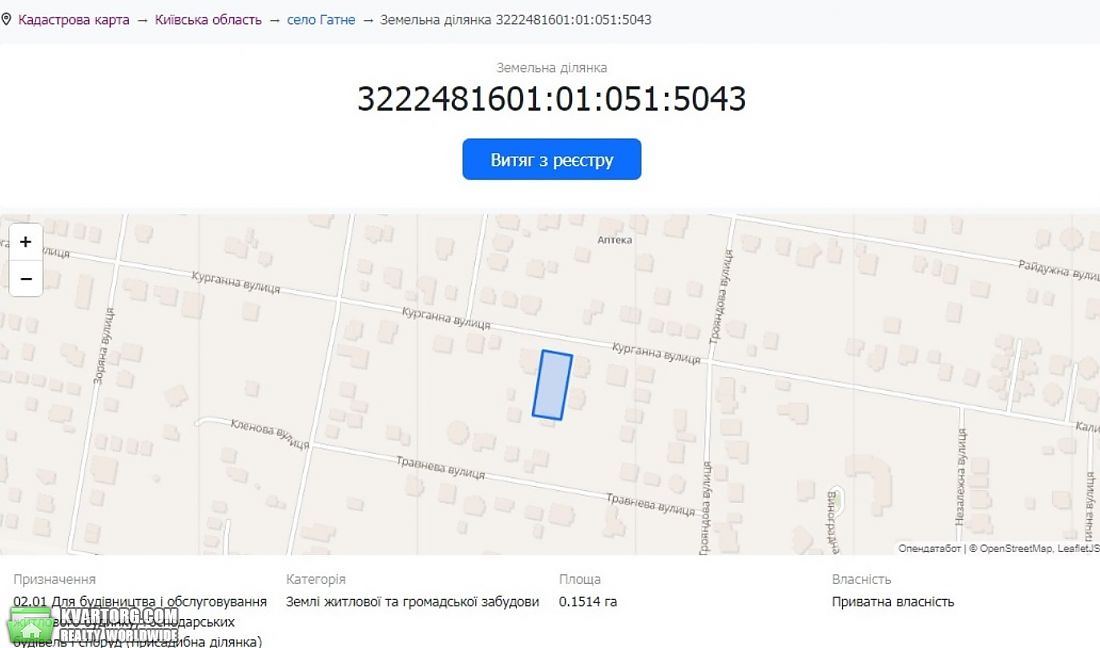
Task: Open the OpenStreetMap attribution link
Action: 1015,548
